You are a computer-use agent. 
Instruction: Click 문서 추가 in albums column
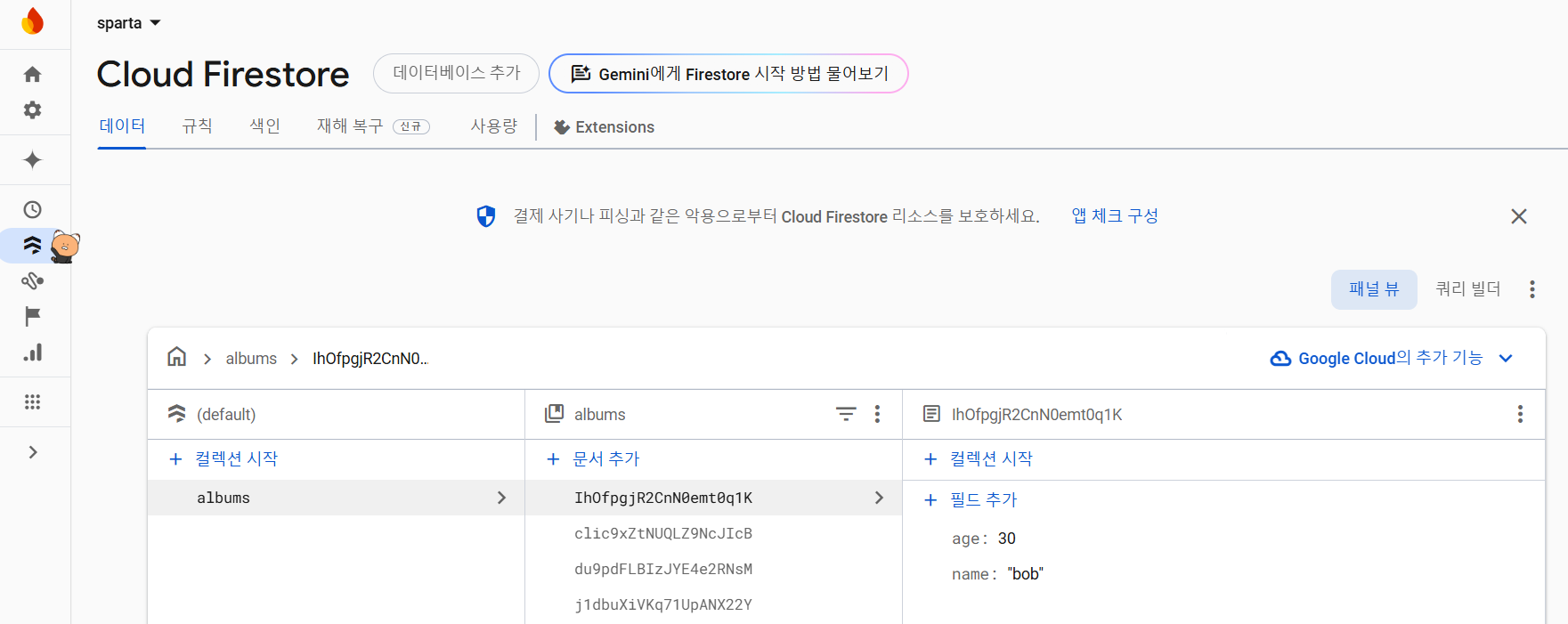pos(593,459)
